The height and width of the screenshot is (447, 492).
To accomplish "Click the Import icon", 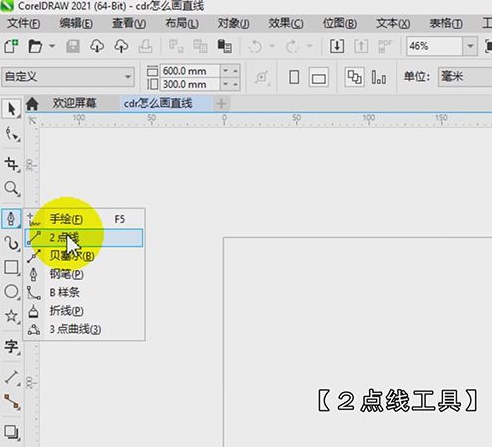I will 337,46.
